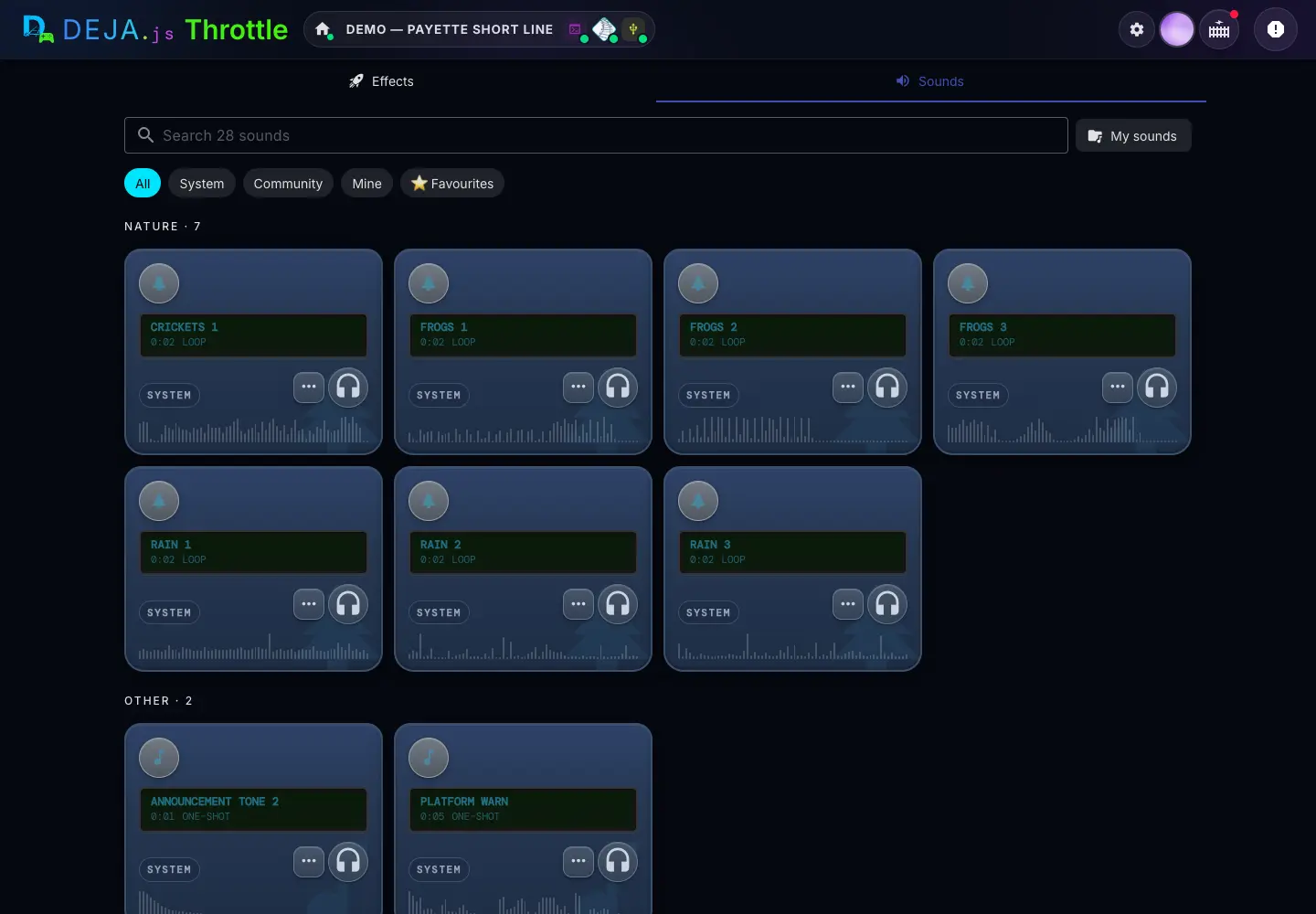Click the Frogs 1 display label
The height and width of the screenshot is (914, 1316).
click(523, 335)
